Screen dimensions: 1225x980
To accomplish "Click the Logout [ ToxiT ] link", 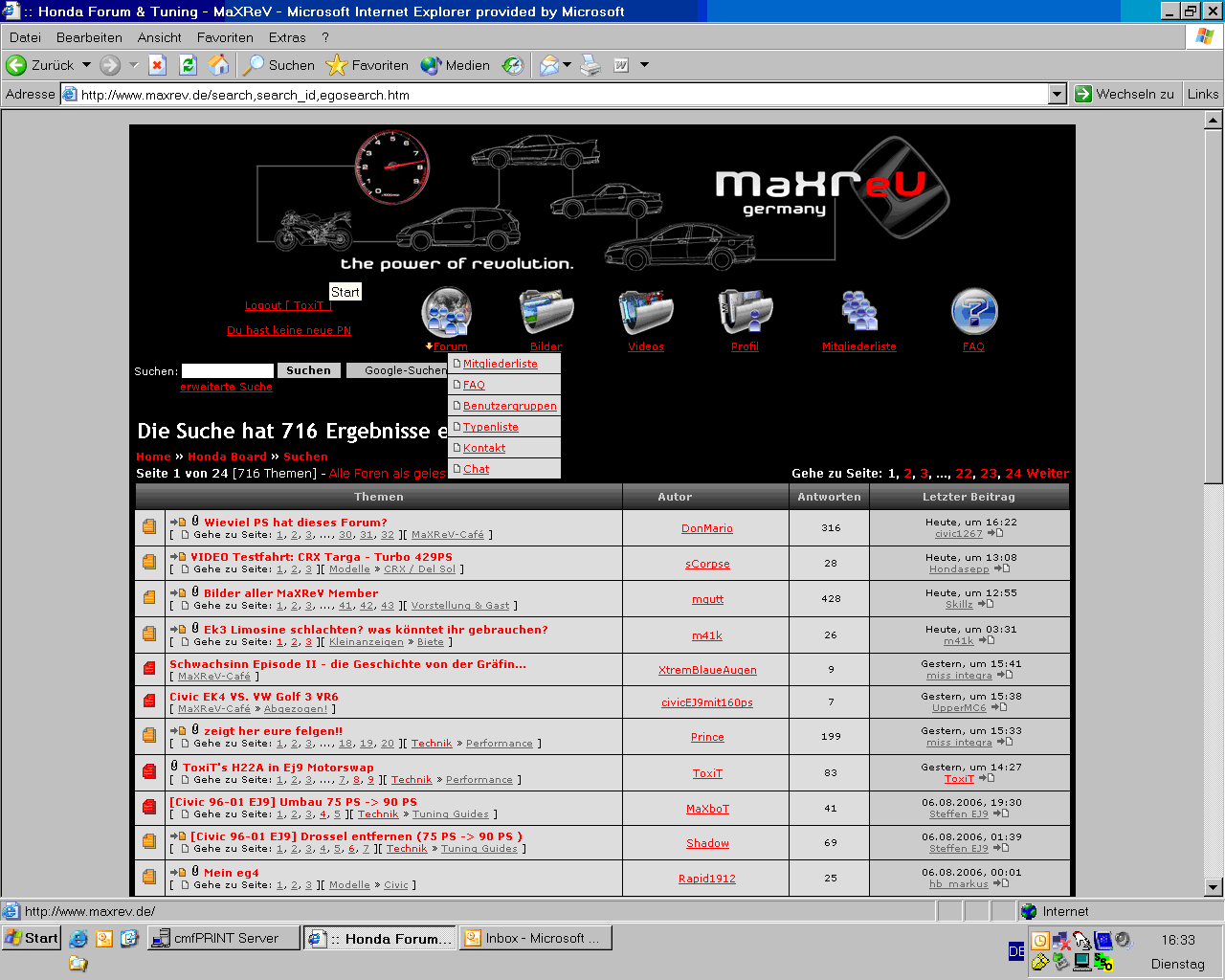I will click(288, 305).
